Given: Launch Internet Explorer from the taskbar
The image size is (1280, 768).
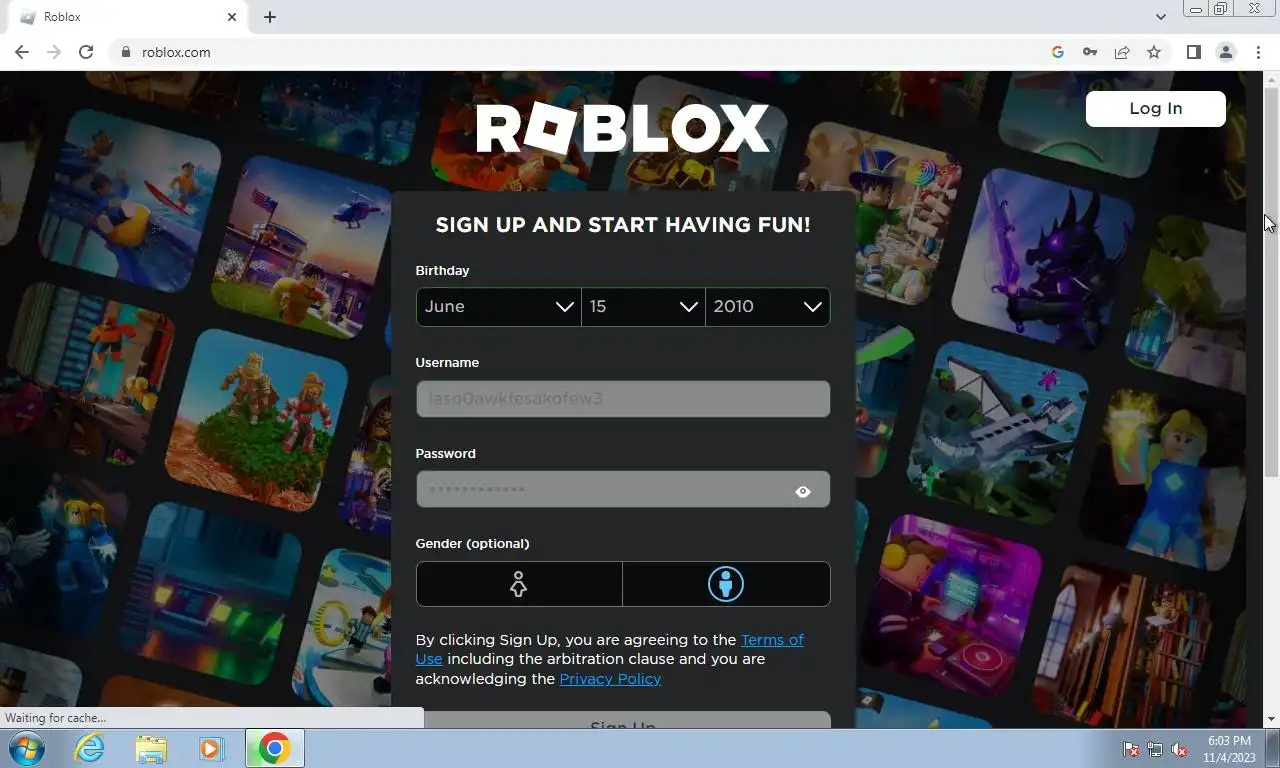Looking at the screenshot, I should [90, 748].
